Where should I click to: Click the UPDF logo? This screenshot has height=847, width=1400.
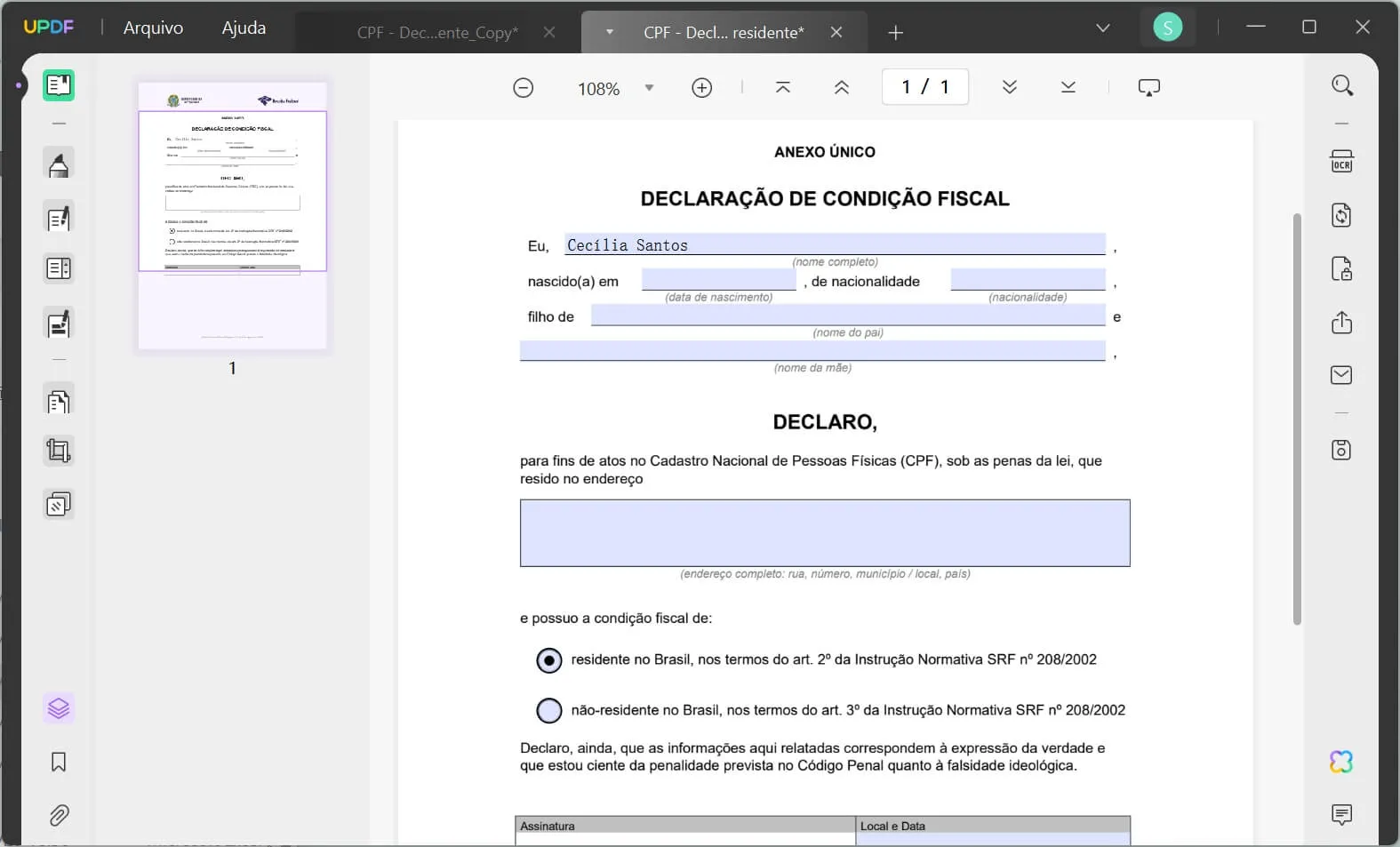49,27
